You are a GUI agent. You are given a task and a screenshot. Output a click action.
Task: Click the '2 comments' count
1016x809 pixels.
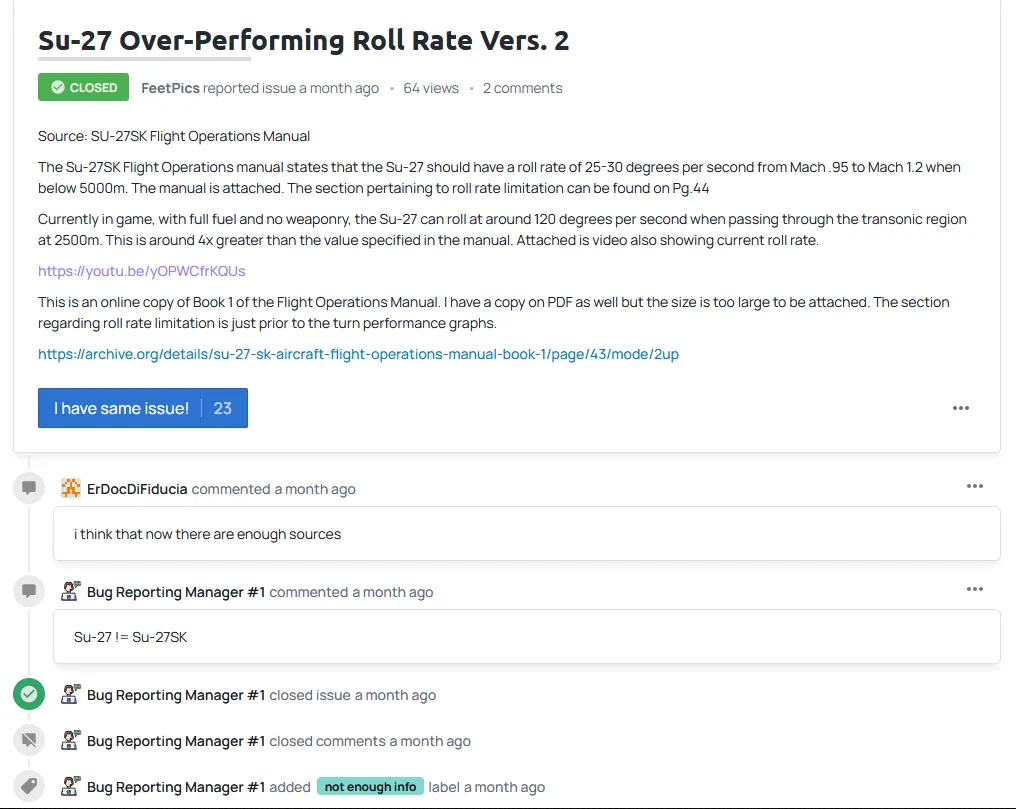(522, 88)
